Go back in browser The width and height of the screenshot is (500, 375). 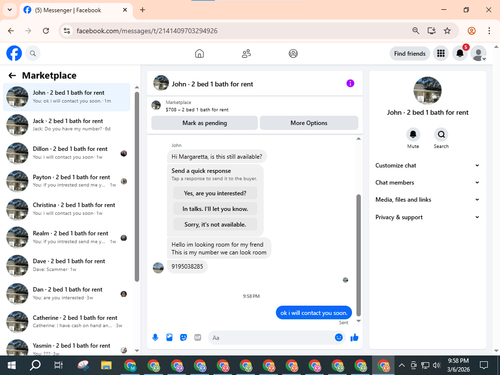pos(11,31)
